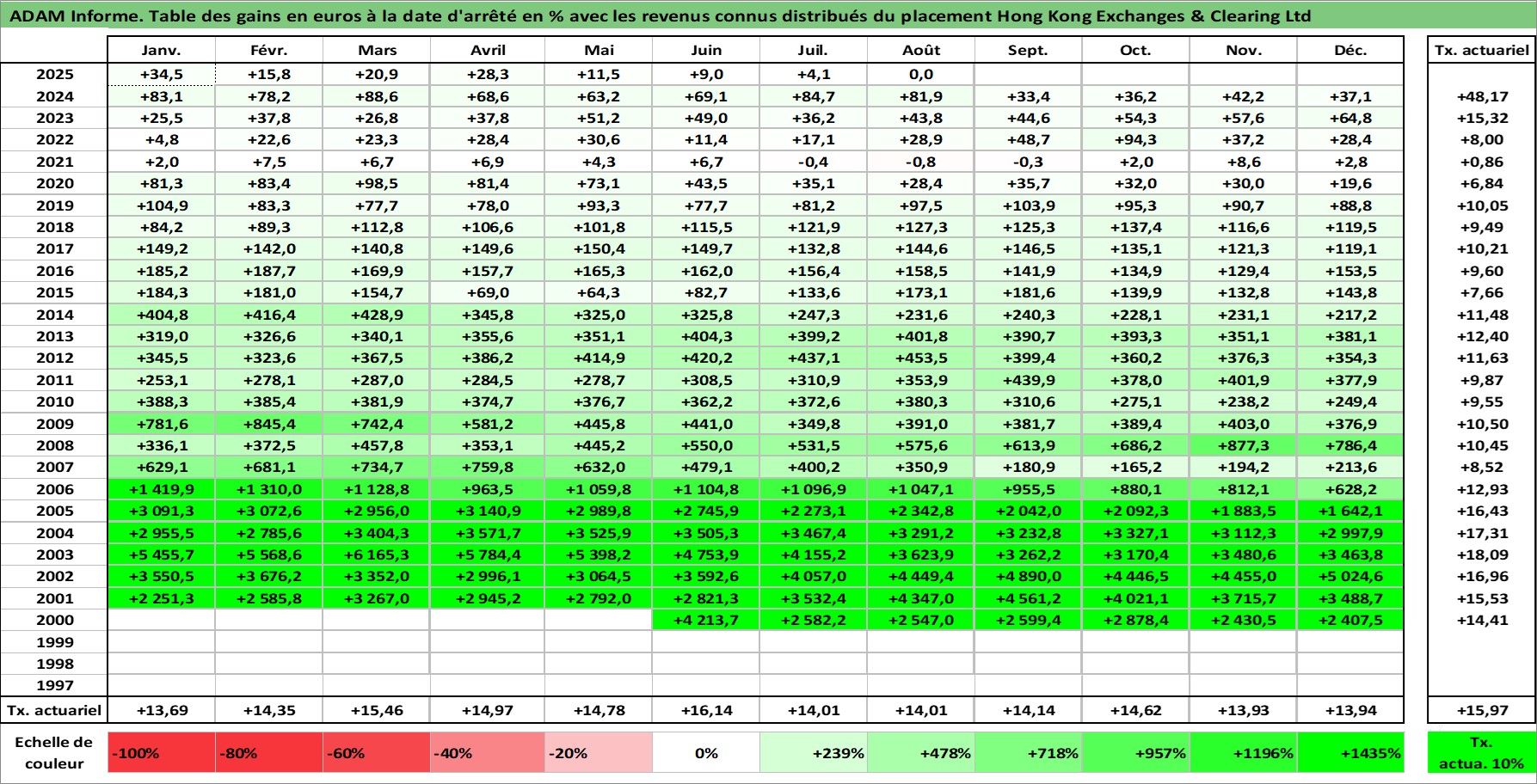Select the +137,4 cell for Oct. 2018

(1136, 227)
